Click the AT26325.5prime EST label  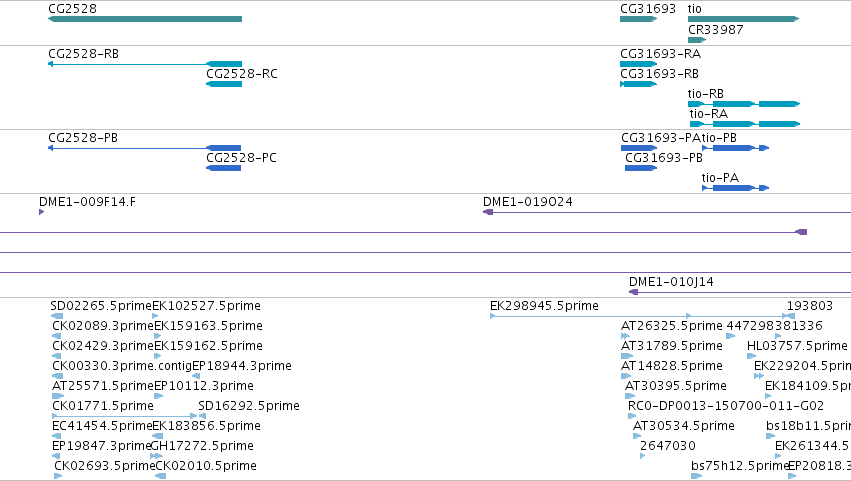coord(672,326)
